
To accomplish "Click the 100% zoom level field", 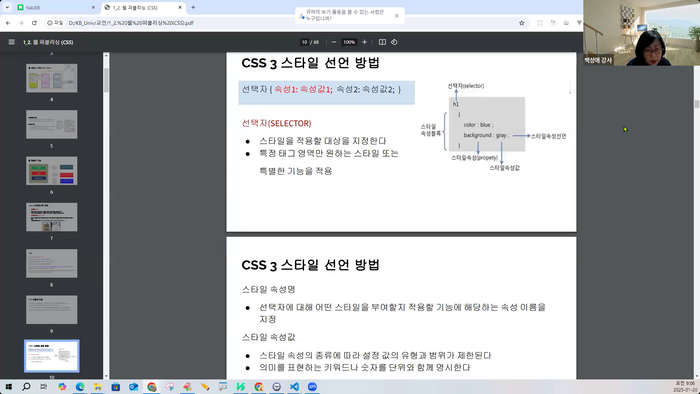I will [349, 42].
